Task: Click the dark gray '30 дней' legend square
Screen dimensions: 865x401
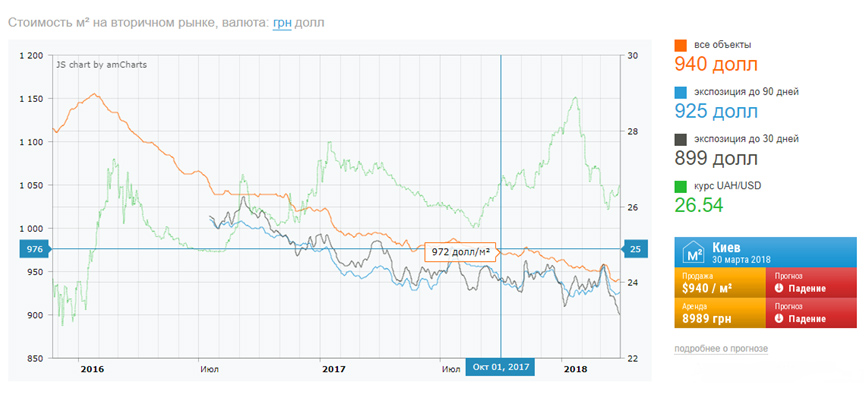Action: pos(681,139)
